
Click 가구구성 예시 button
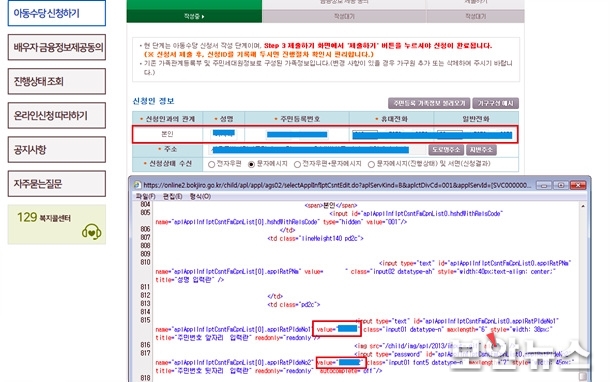coord(496,103)
